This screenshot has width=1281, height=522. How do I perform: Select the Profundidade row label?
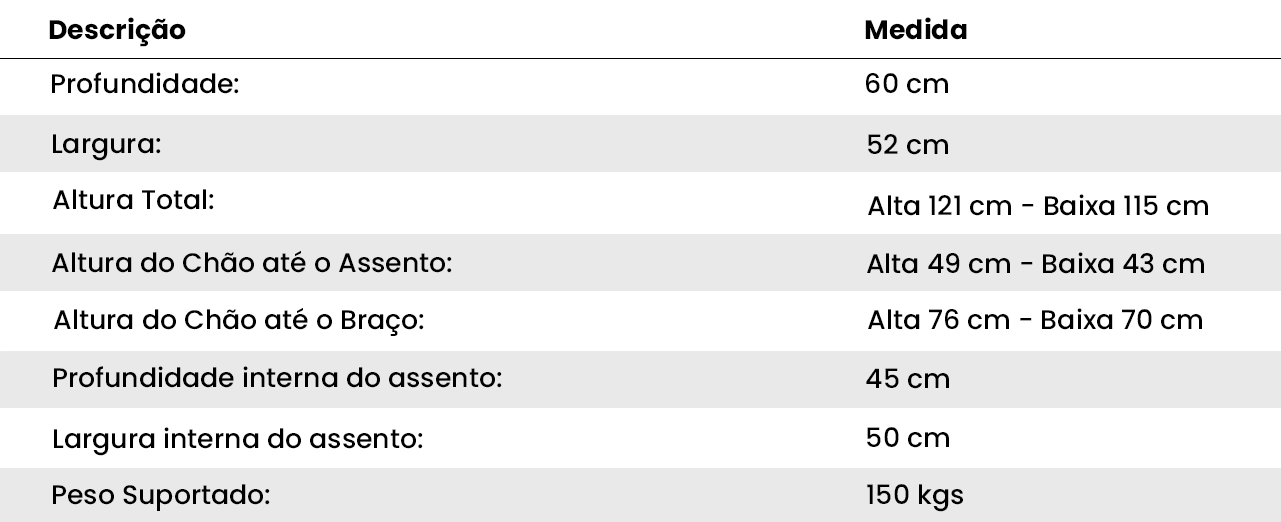click(145, 84)
